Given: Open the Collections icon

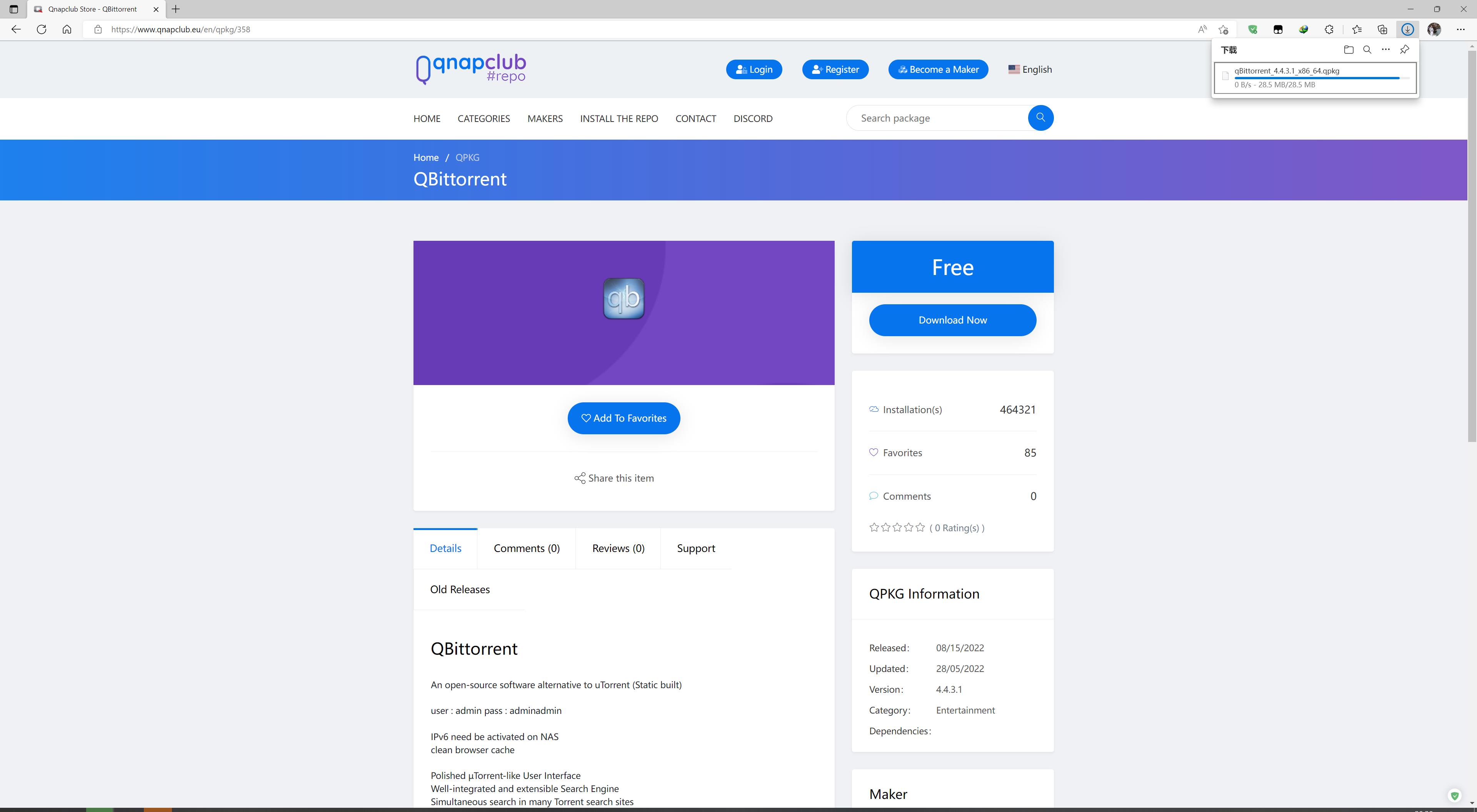Looking at the screenshot, I should click(1382, 29).
